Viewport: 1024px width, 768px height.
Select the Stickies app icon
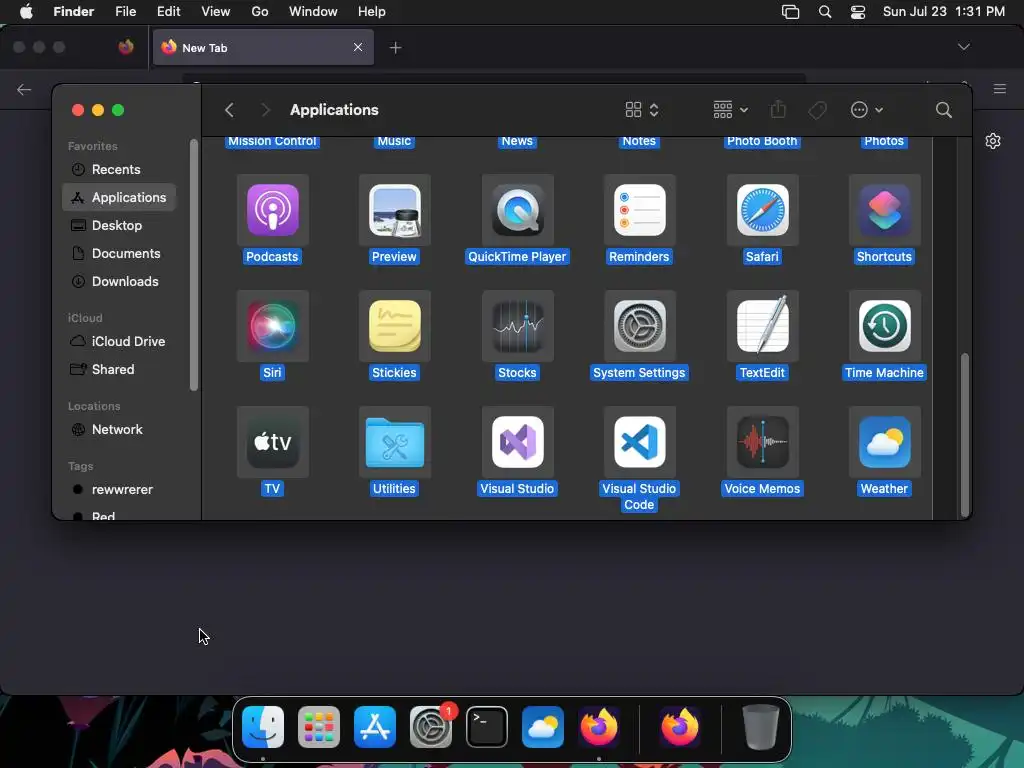(394, 326)
